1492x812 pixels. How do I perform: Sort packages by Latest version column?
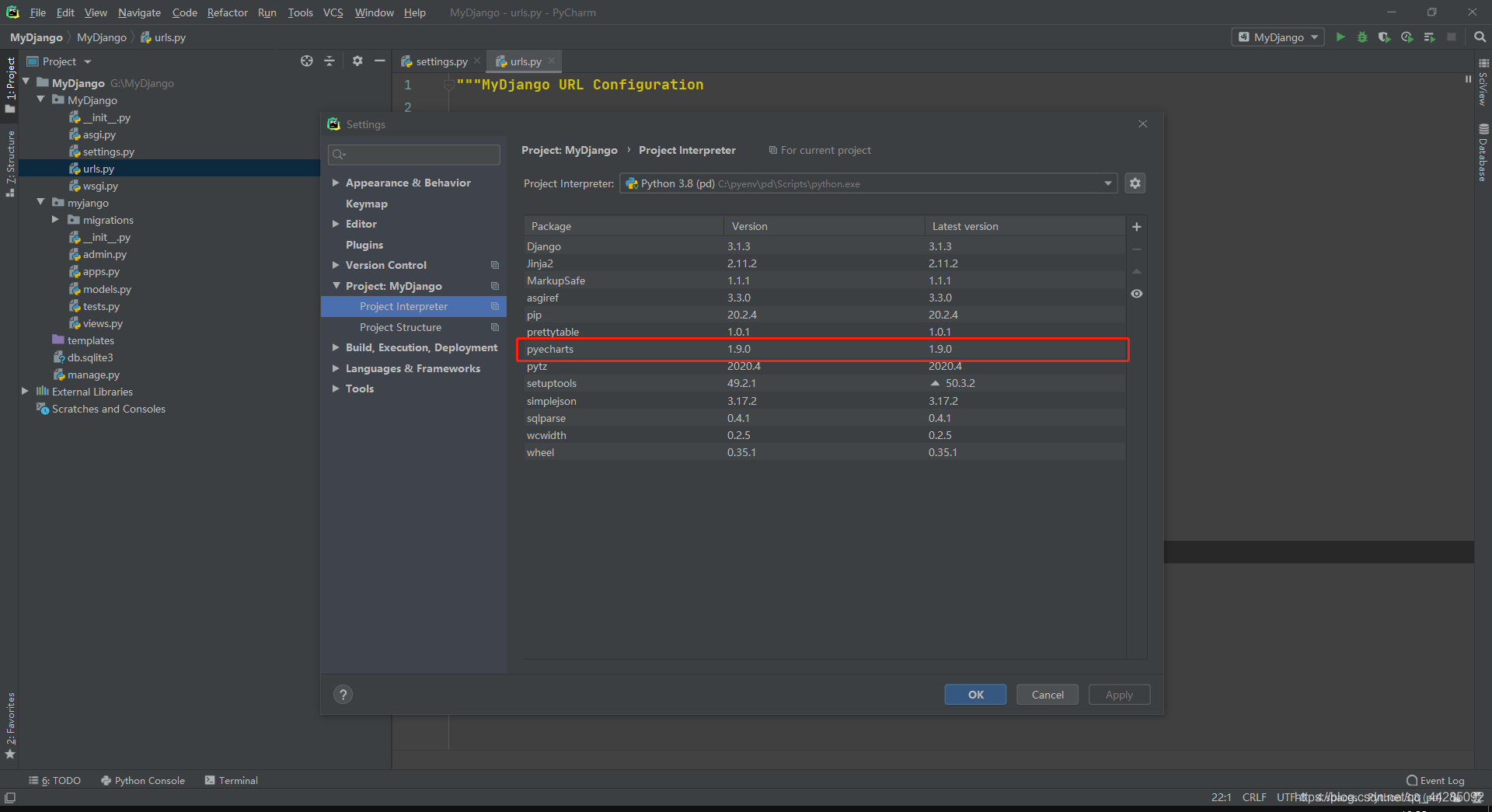[x=1025, y=226]
